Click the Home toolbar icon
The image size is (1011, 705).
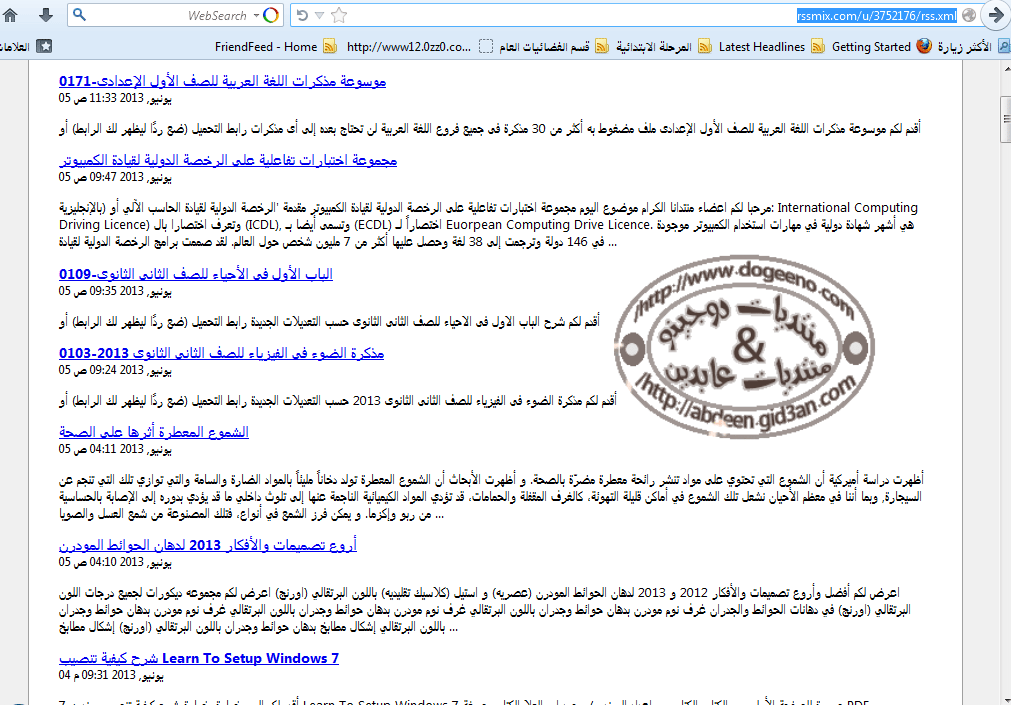(x=10, y=15)
